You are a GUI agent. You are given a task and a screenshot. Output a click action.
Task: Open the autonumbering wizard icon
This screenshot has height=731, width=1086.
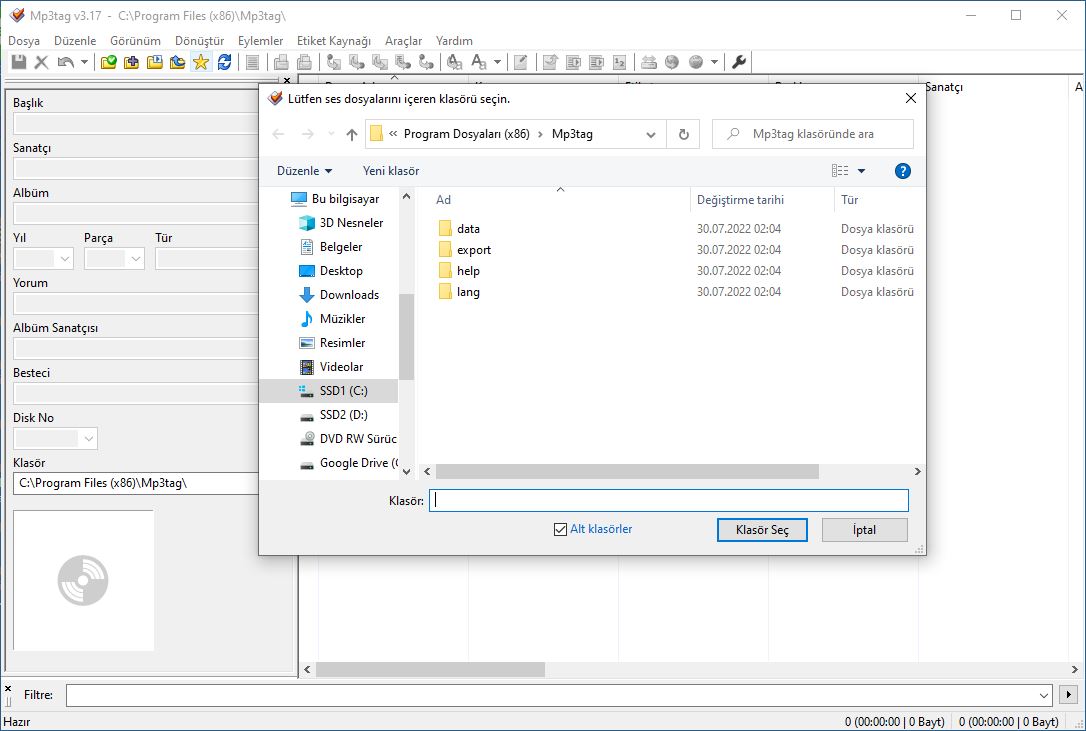620,62
